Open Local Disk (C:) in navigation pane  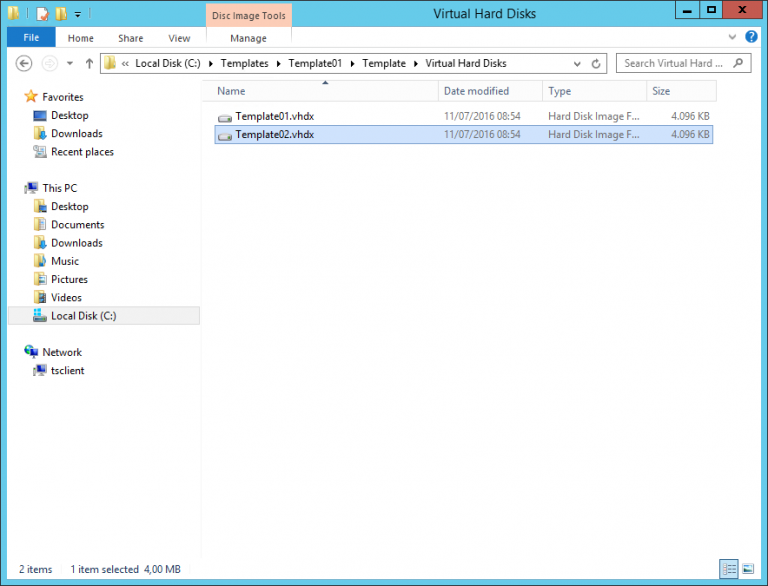(83, 316)
